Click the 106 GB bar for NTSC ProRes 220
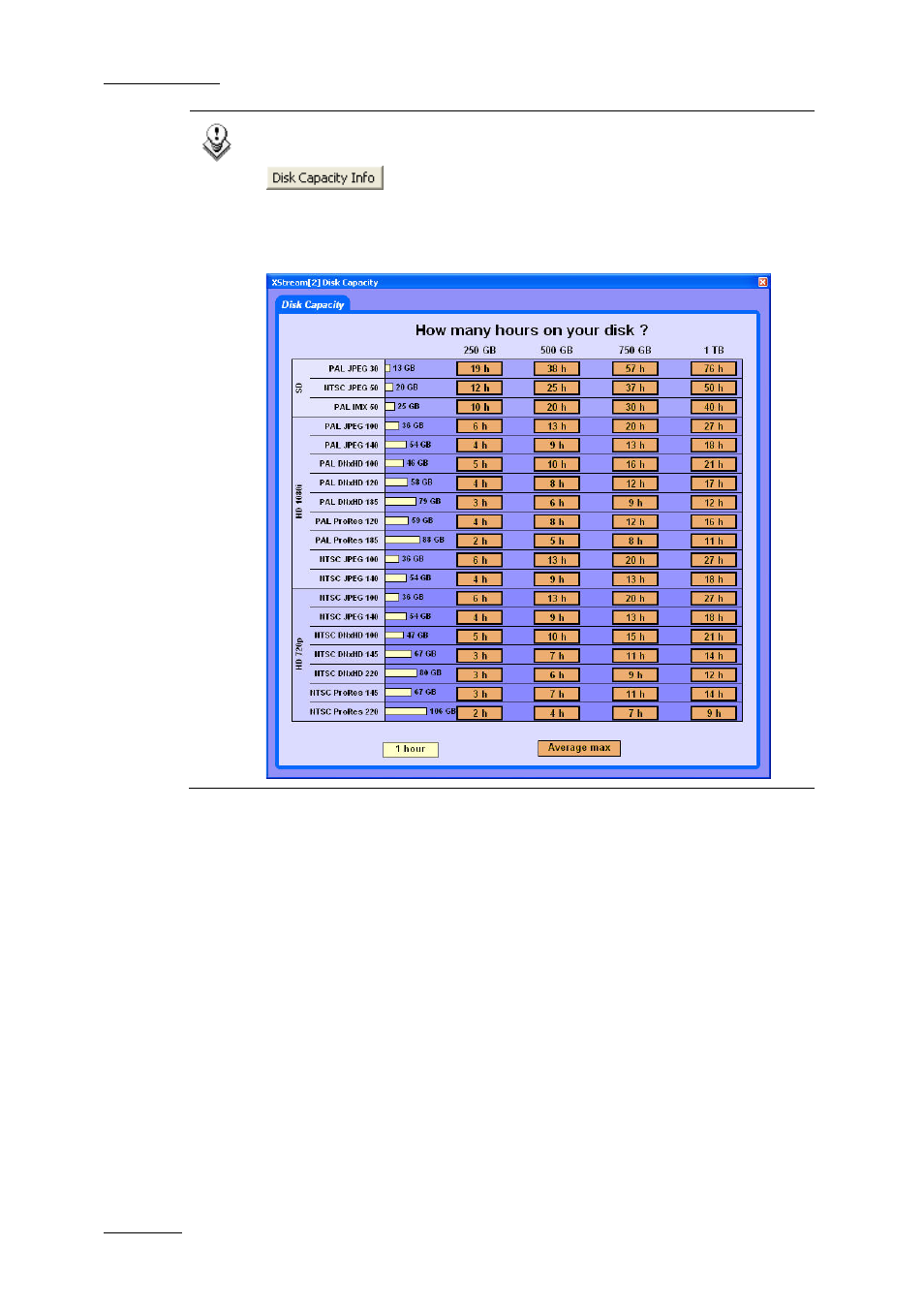Screen dimensions: 924x1308 pyautogui.click(x=406, y=711)
